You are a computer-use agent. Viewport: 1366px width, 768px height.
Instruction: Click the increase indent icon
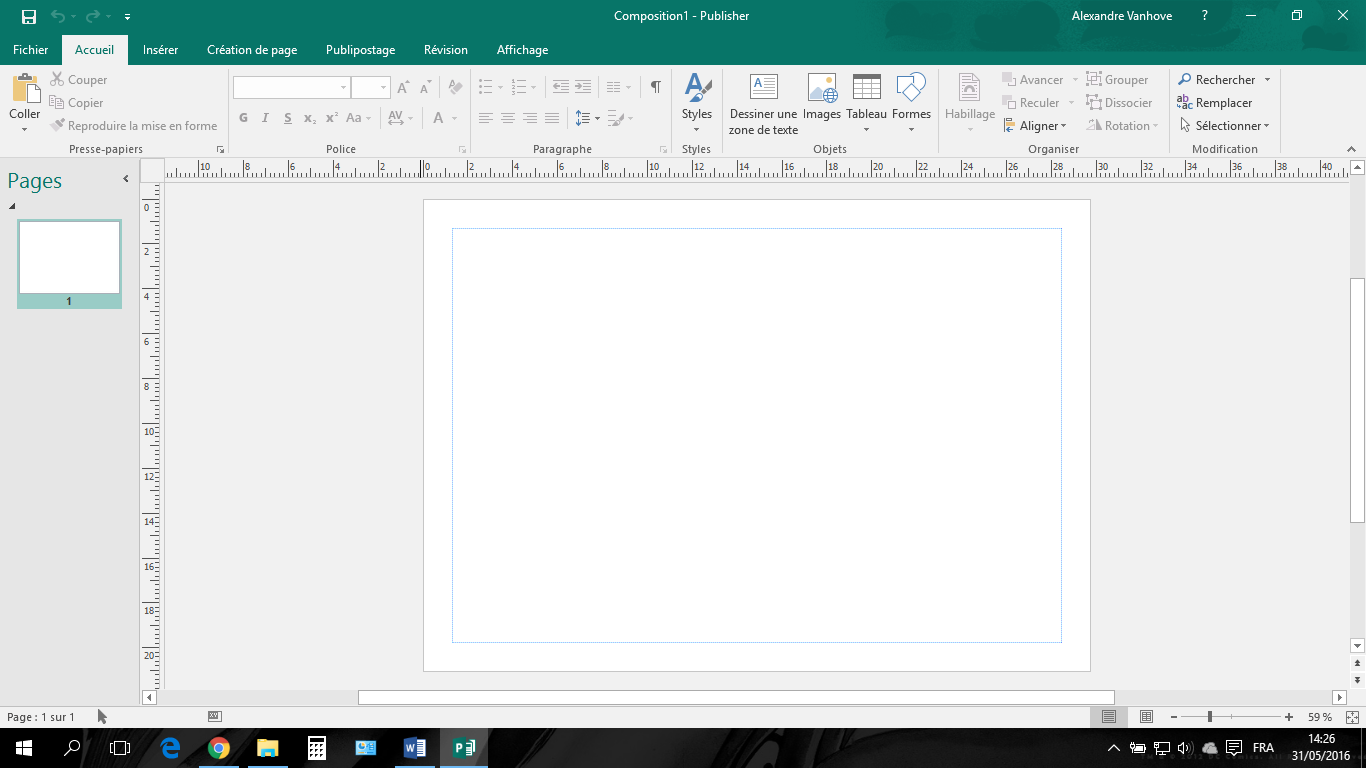583,88
